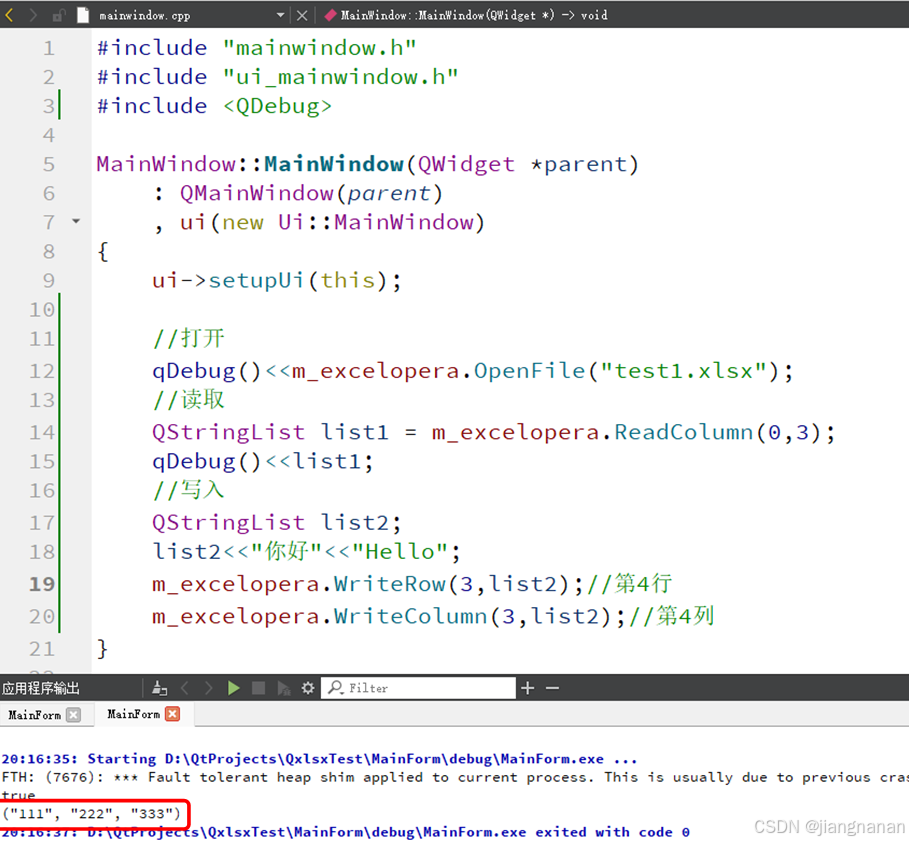This screenshot has height=842, width=909.
Task: Click QMainWindow(parent) in line 6
Action: click(311, 194)
